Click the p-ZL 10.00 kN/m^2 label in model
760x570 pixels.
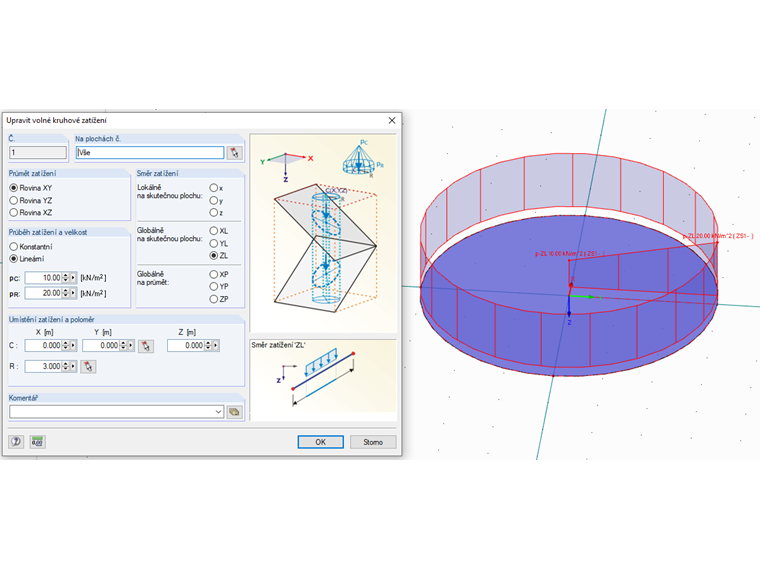570,253
